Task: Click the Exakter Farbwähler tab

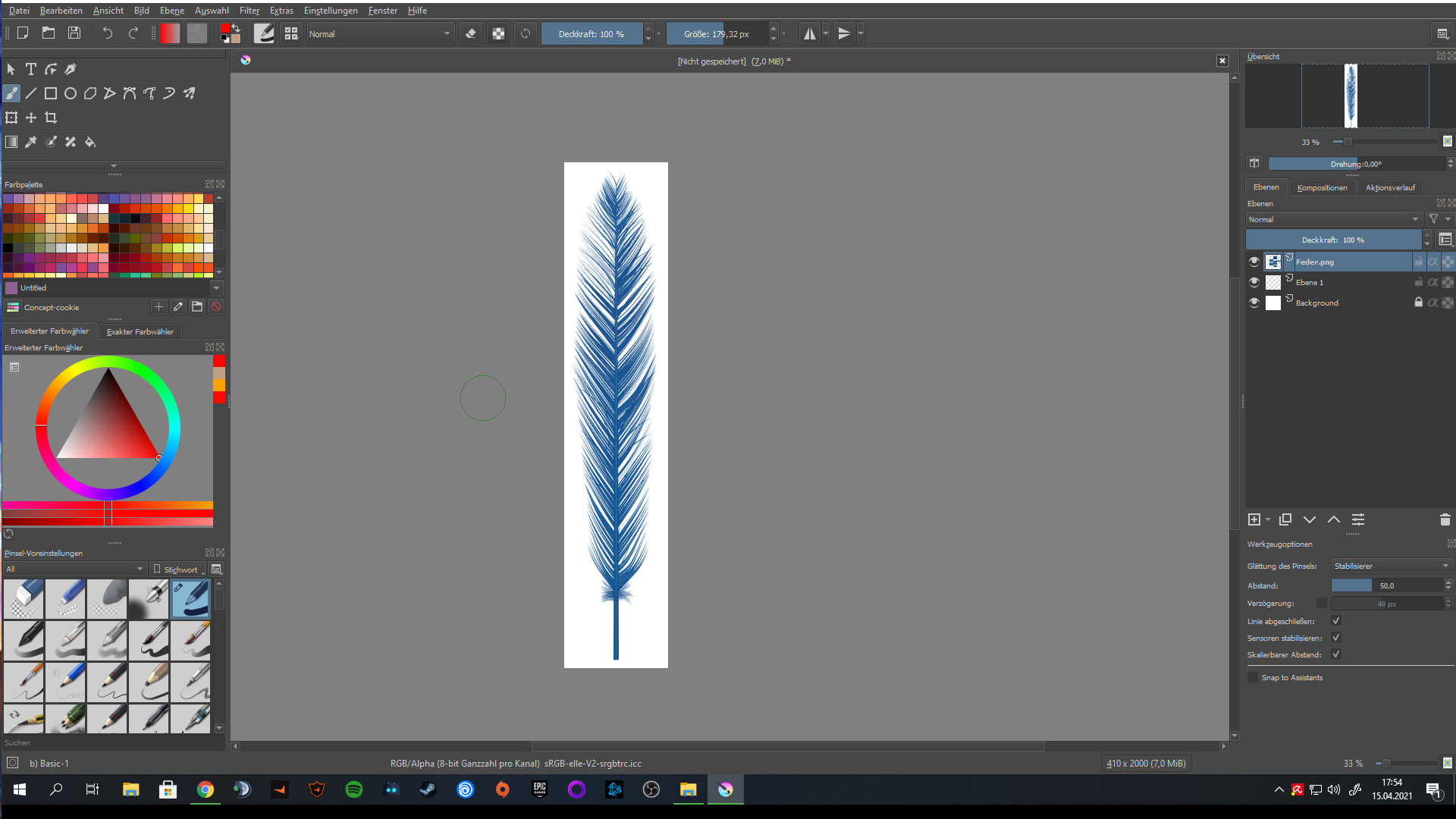Action: [x=140, y=331]
